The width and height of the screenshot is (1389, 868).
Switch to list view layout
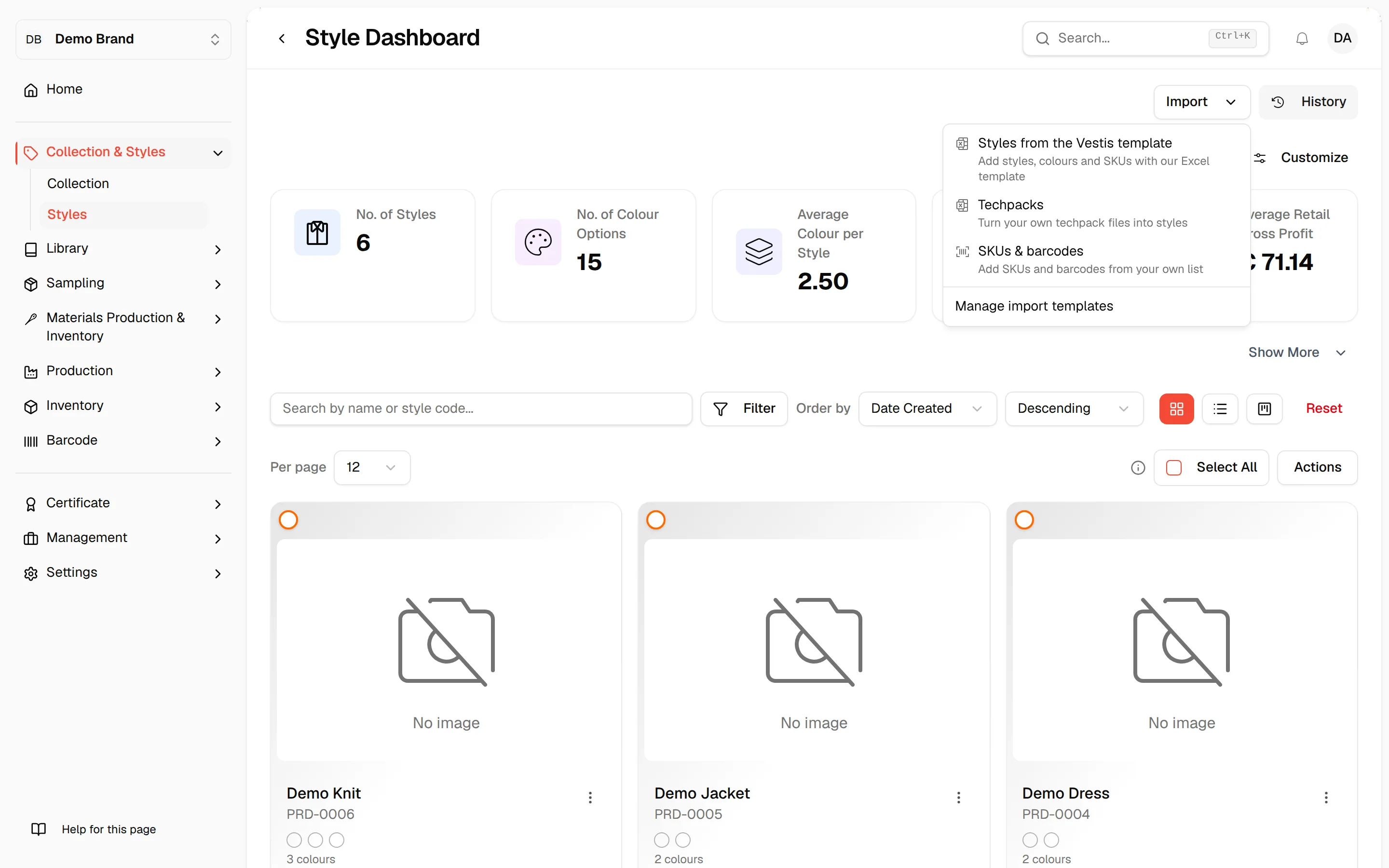[x=1220, y=409]
